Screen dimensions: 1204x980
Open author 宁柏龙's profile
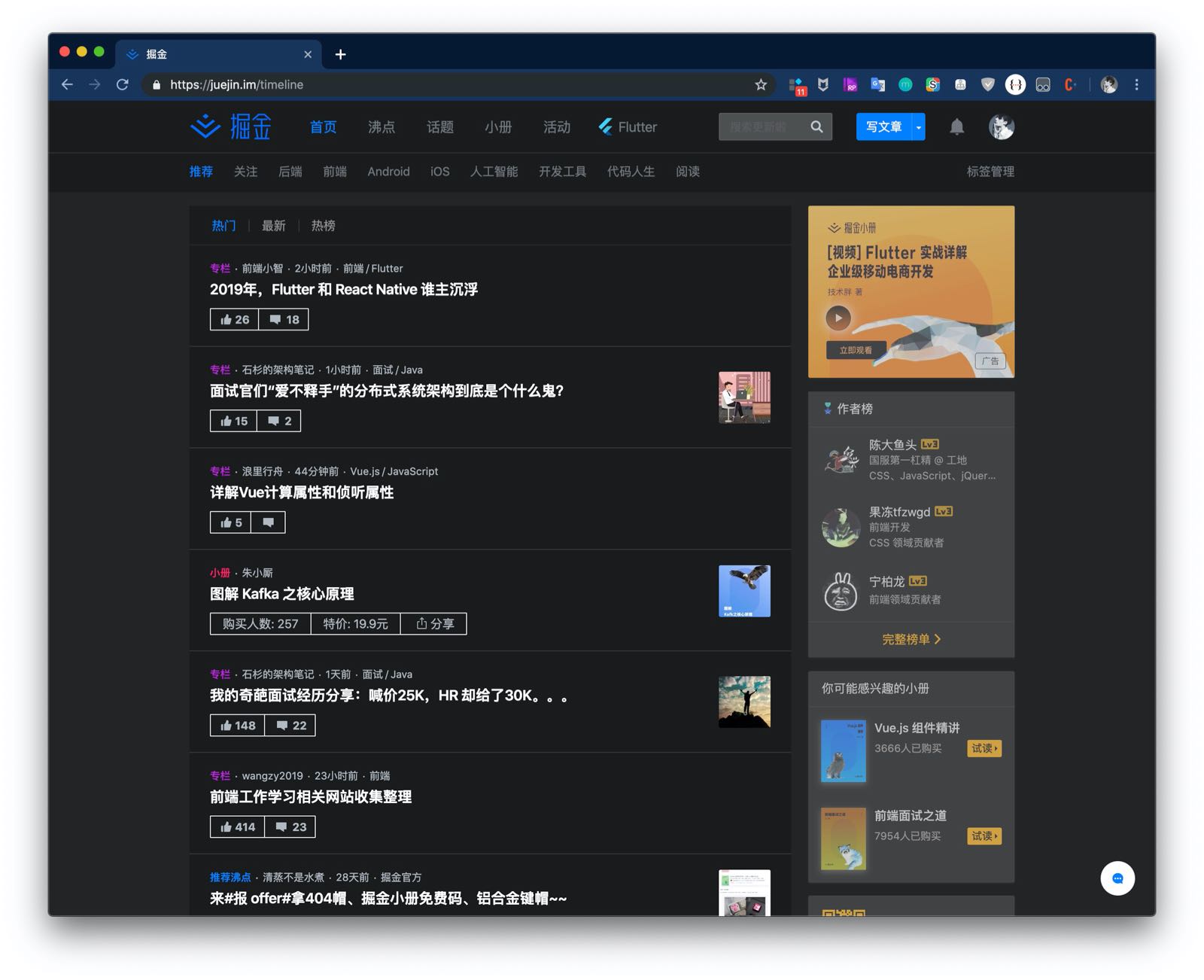click(x=886, y=582)
